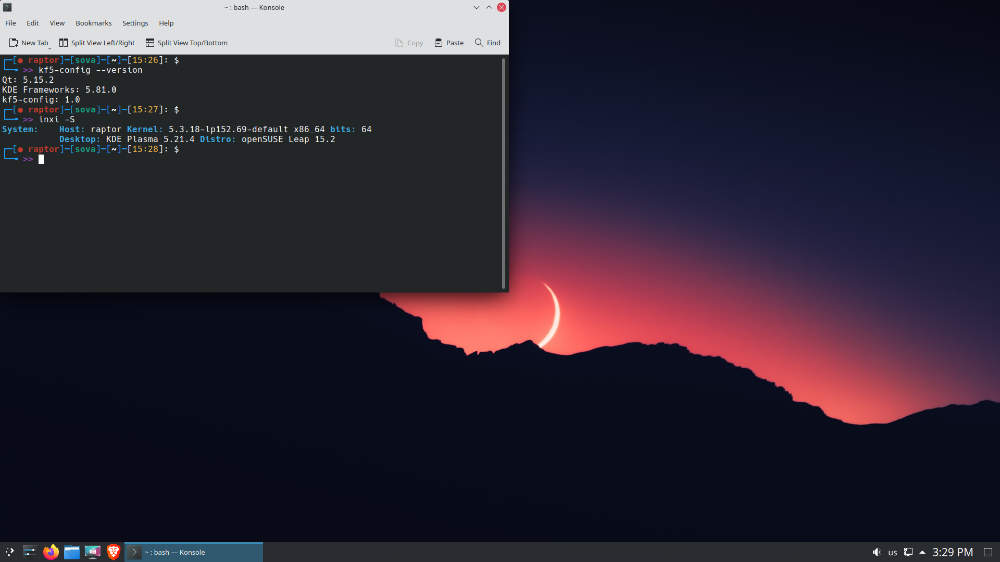The height and width of the screenshot is (562, 1000).
Task: Click the 'System:' label in output
Action: (x=20, y=129)
